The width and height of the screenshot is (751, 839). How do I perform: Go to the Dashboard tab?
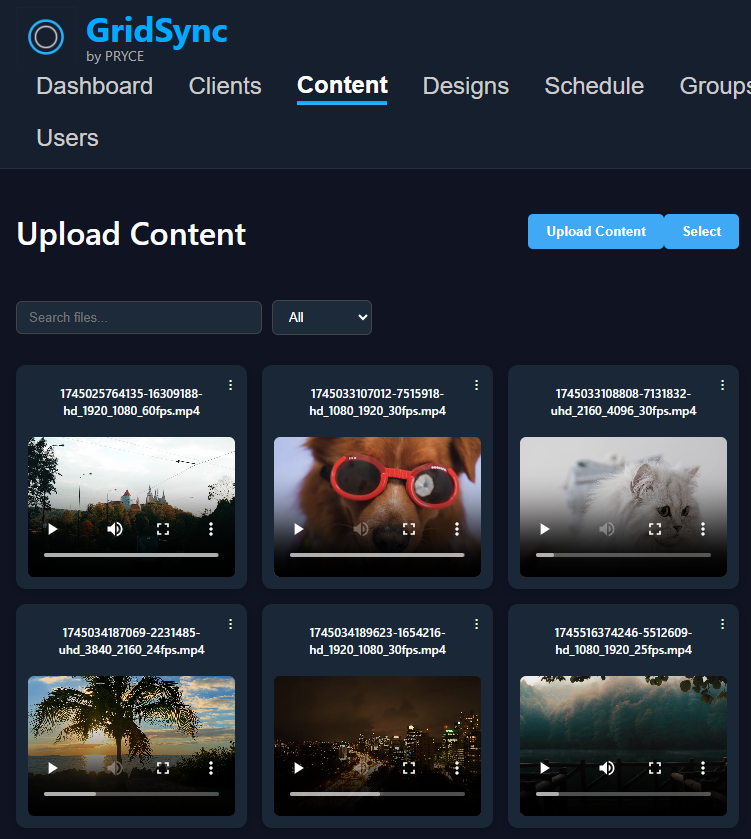(95, 86)
